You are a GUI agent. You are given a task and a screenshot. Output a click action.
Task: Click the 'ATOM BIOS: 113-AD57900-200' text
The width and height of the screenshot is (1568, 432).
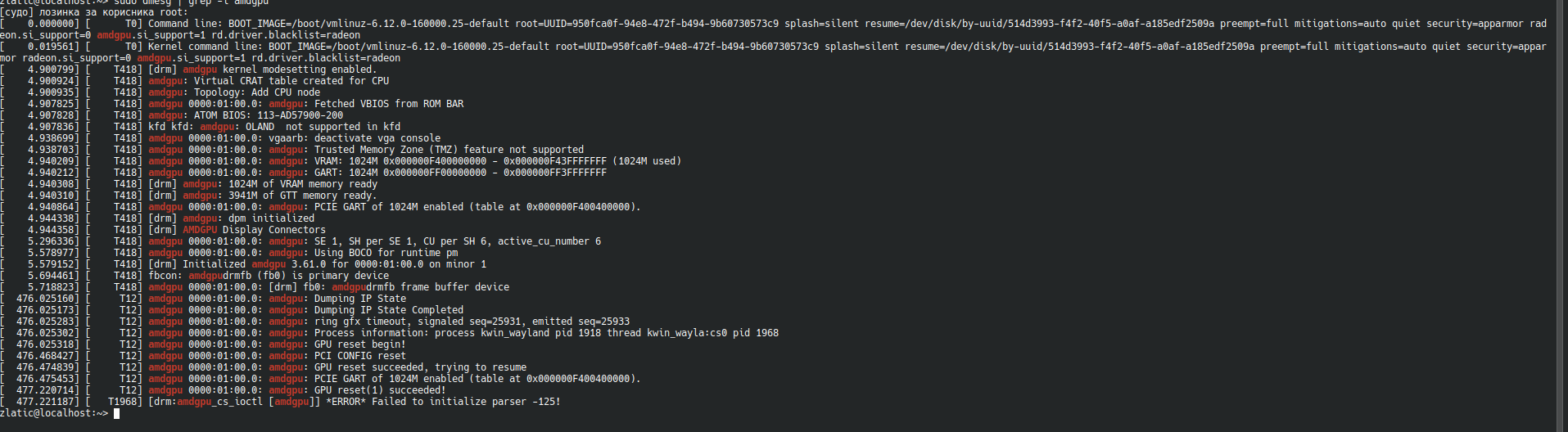[269, 115]
